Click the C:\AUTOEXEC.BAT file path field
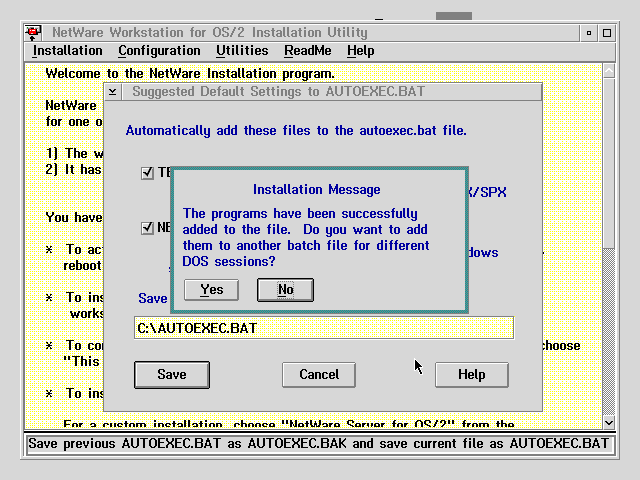 pos(324,328)
